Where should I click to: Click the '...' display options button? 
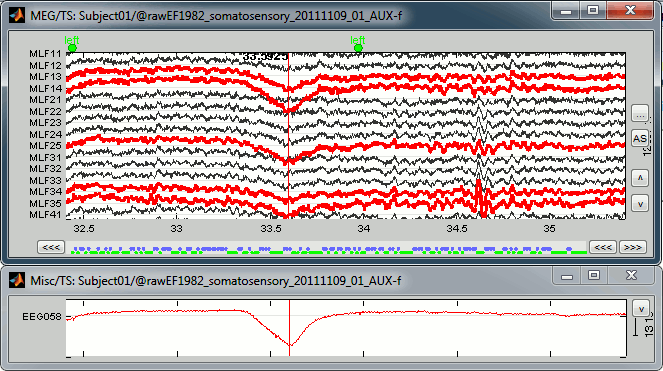[x=640, y=113]
